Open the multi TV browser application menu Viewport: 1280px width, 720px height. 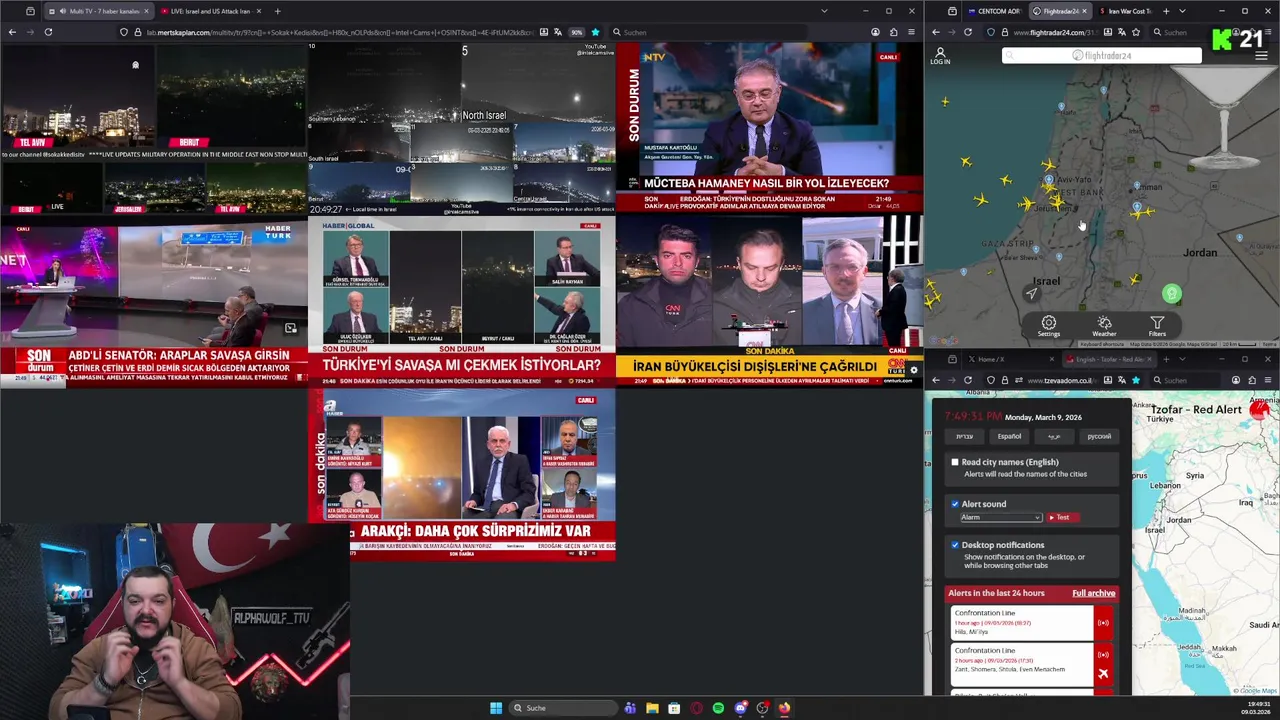coord(910,32)
